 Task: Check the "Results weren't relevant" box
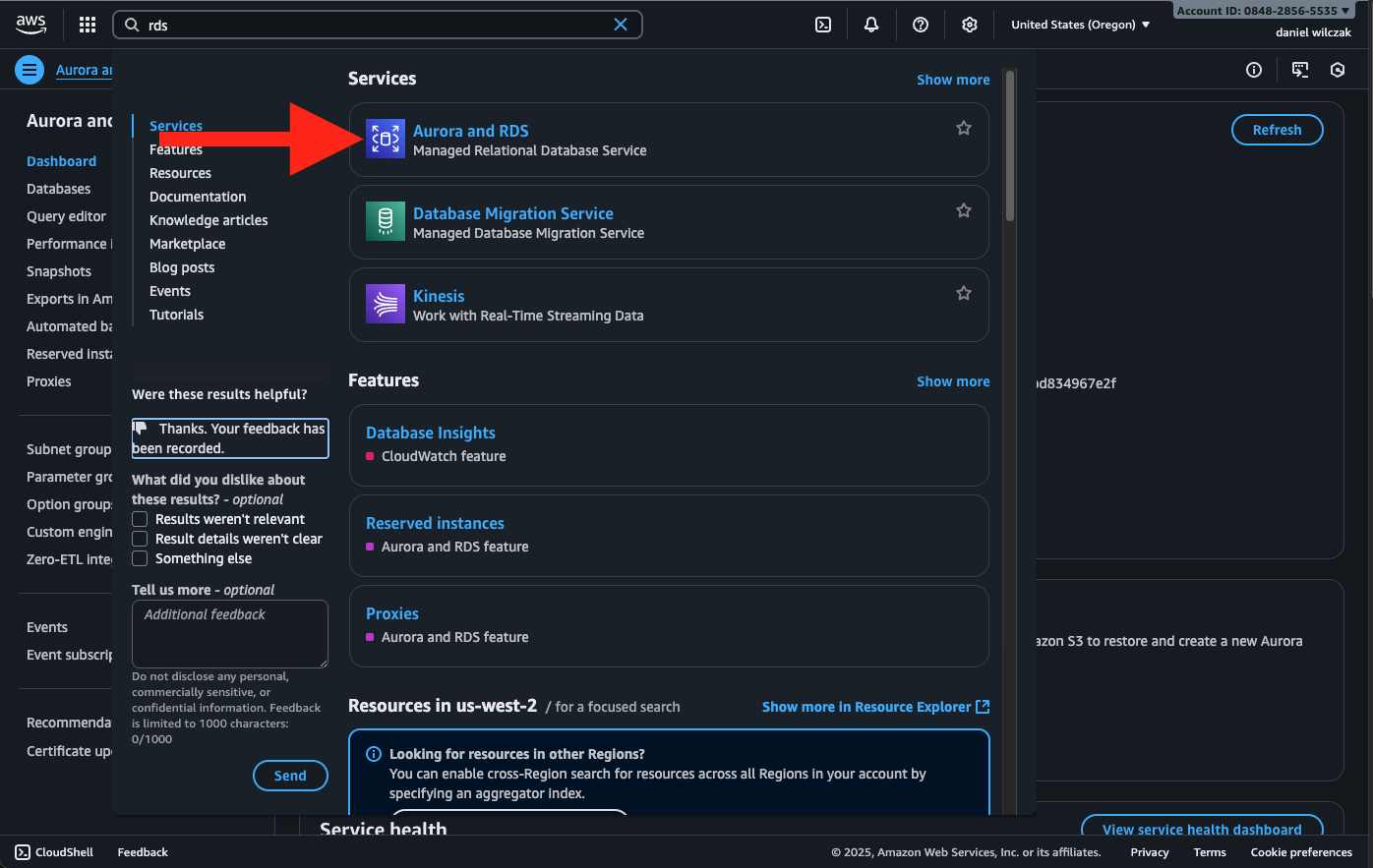[x=140, y=519]
